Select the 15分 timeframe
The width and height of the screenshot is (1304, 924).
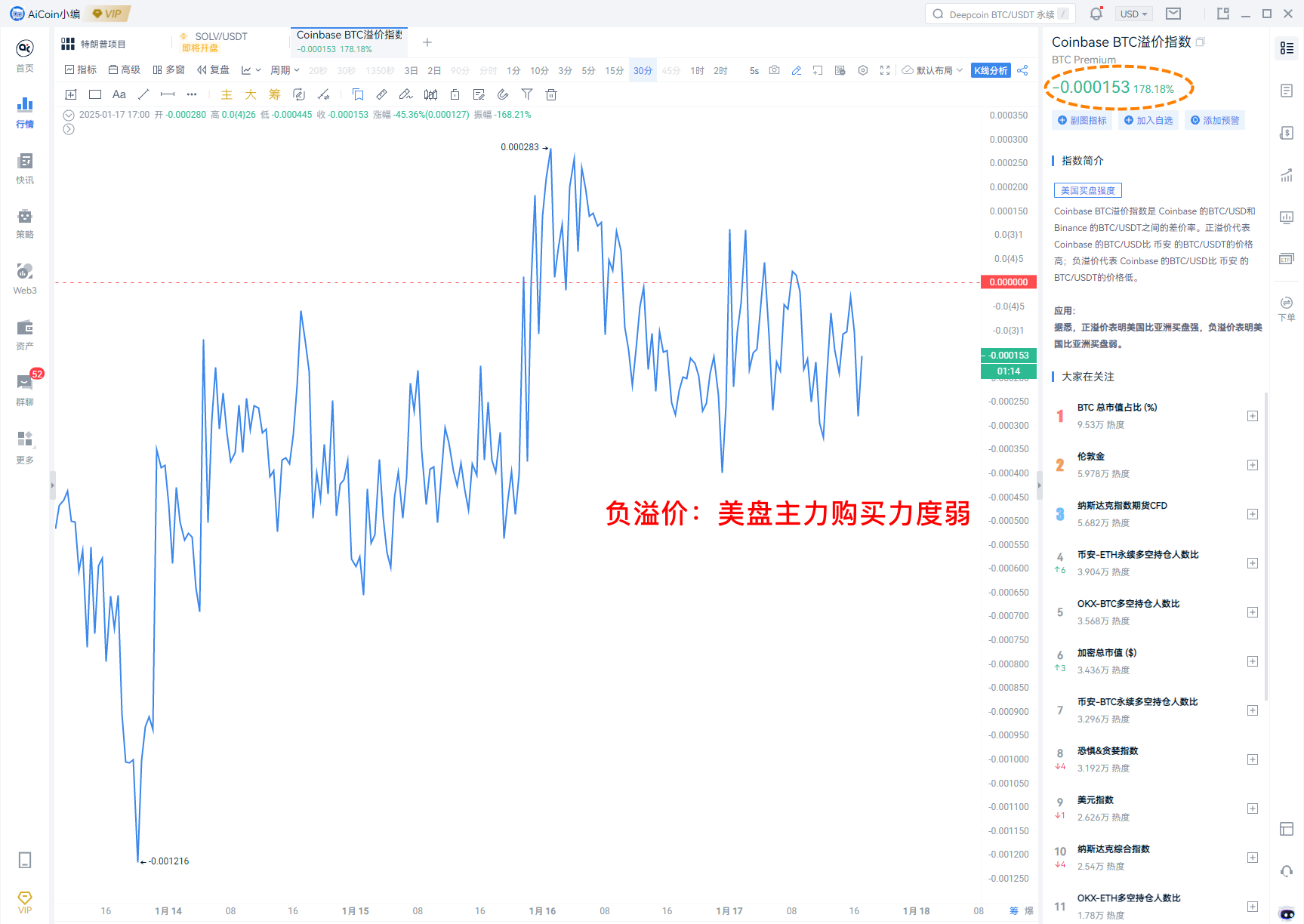point(615,70)
